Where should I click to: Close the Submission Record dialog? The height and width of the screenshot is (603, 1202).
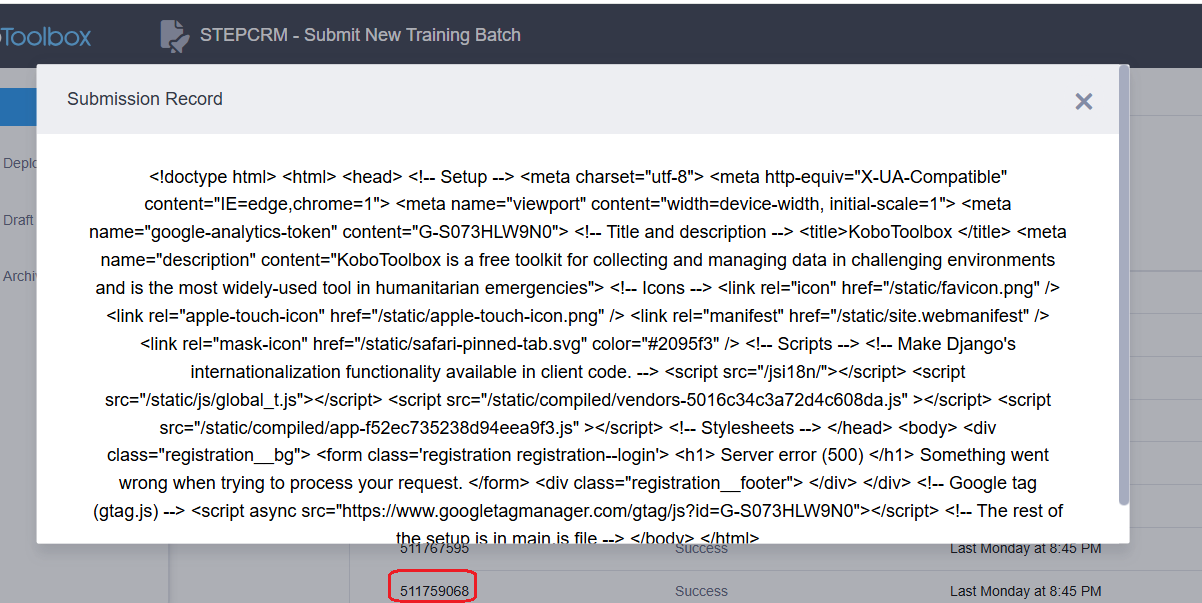pyautogui.click(x=1083, y=101)
